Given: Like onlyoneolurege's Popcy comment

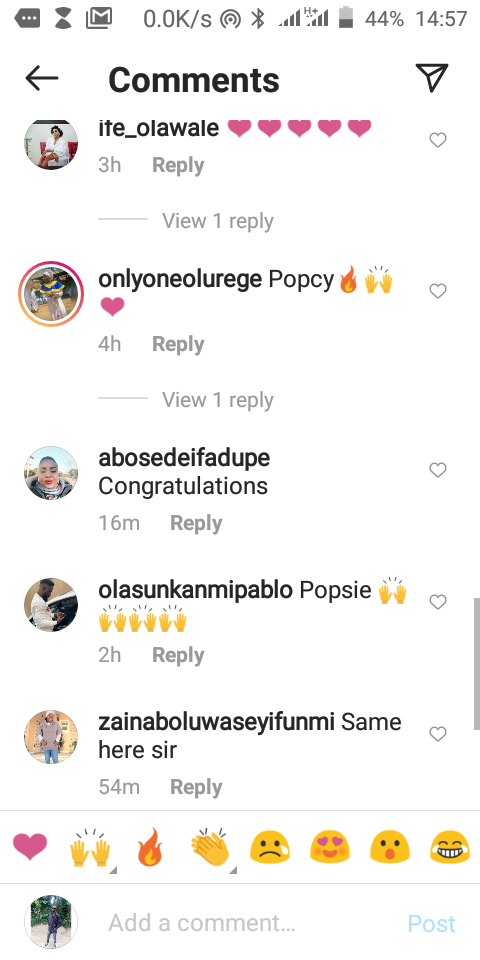Looking at the screenshot, I should (x=438, y=291).
